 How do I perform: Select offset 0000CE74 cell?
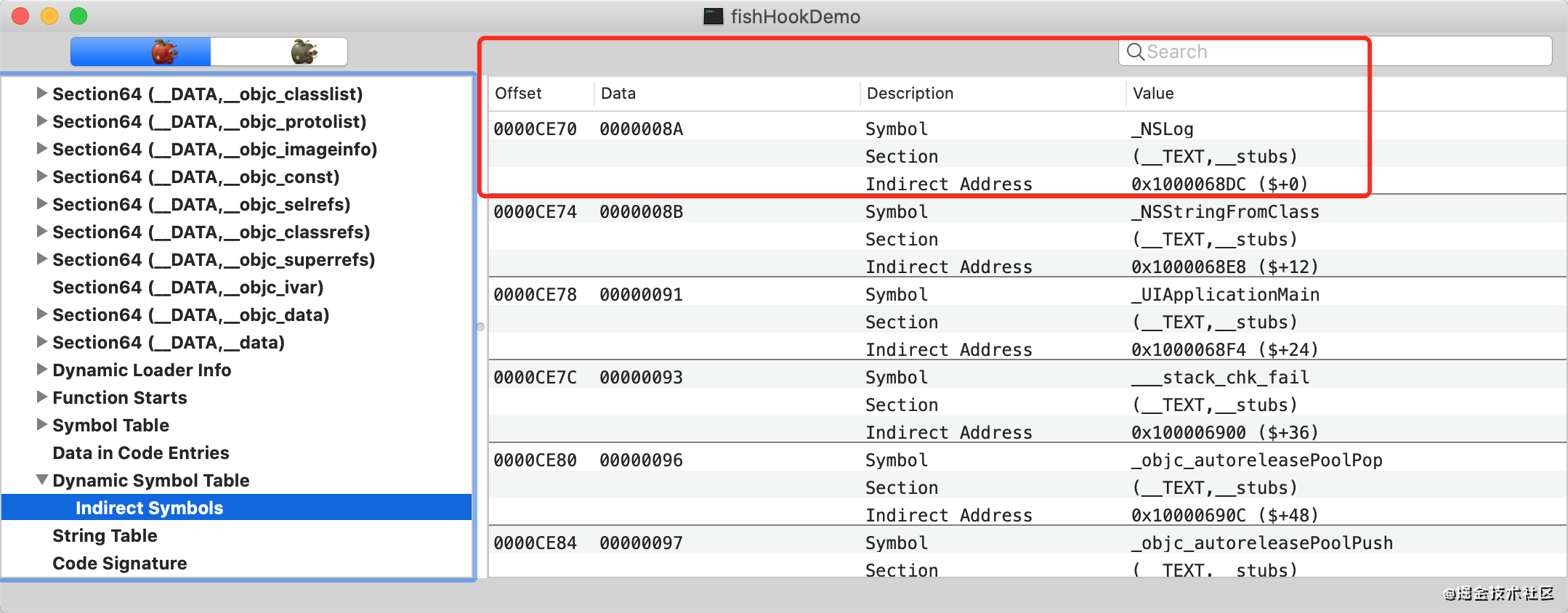pos(536,212)
